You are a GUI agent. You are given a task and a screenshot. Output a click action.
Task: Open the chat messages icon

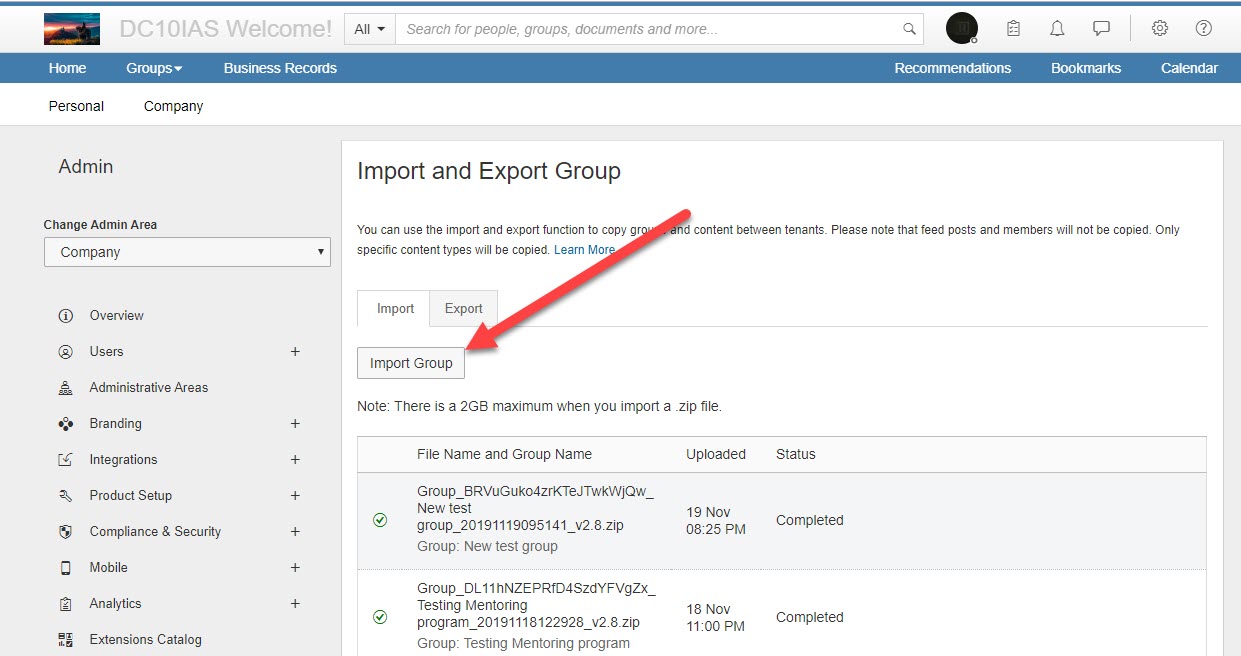coord(1101,29)
